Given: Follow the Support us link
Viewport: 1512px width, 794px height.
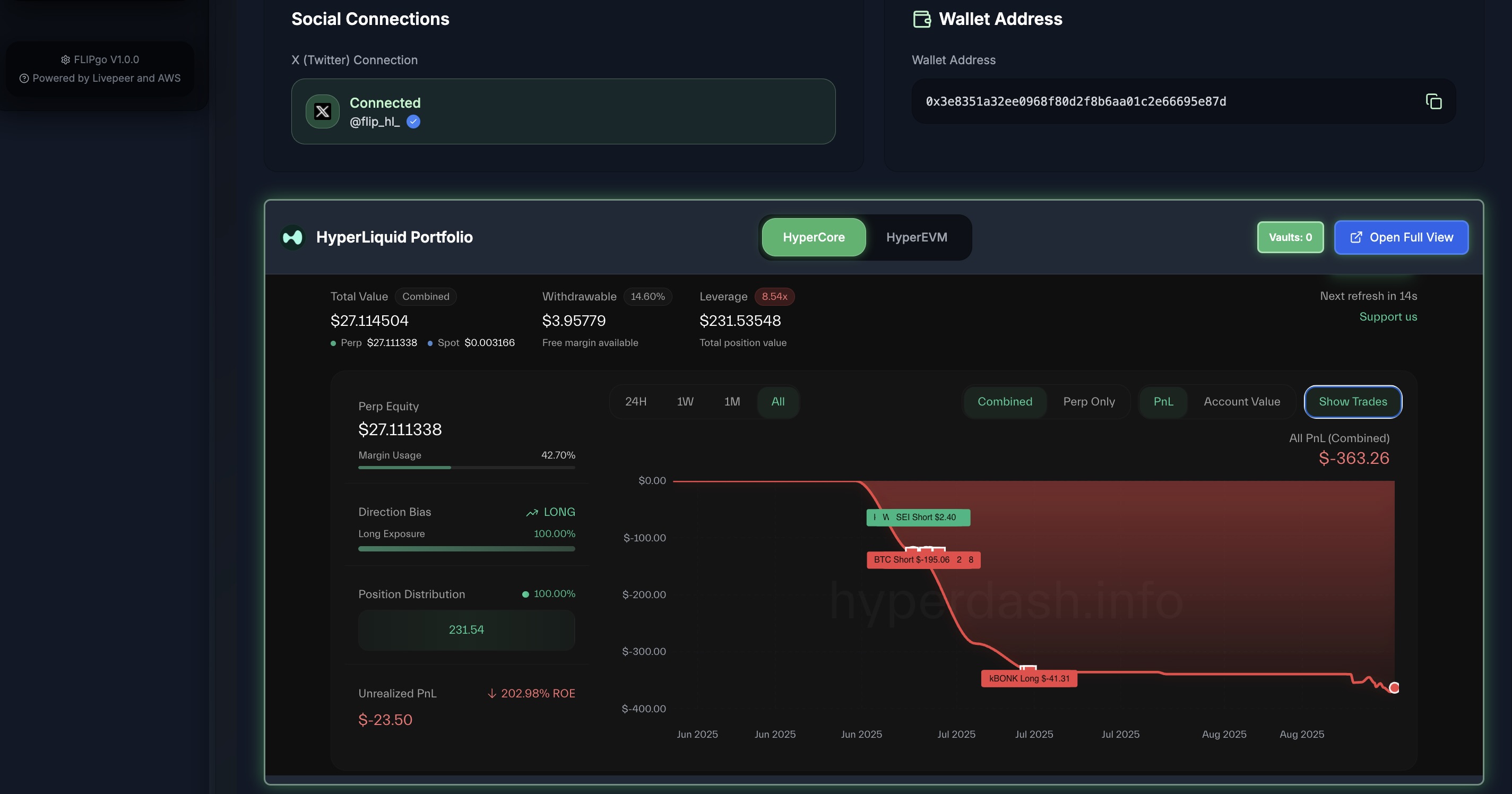Looking at the screenshot, I should [1388, 317].
